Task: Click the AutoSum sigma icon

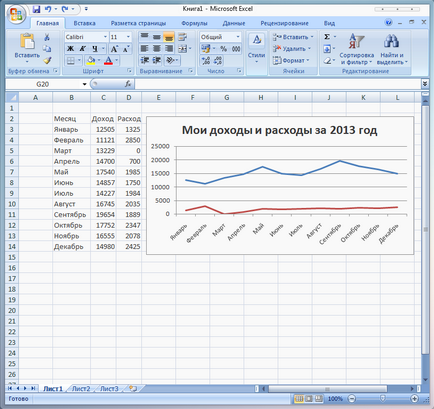Action: pyautogui.click(x=327, y=37)
